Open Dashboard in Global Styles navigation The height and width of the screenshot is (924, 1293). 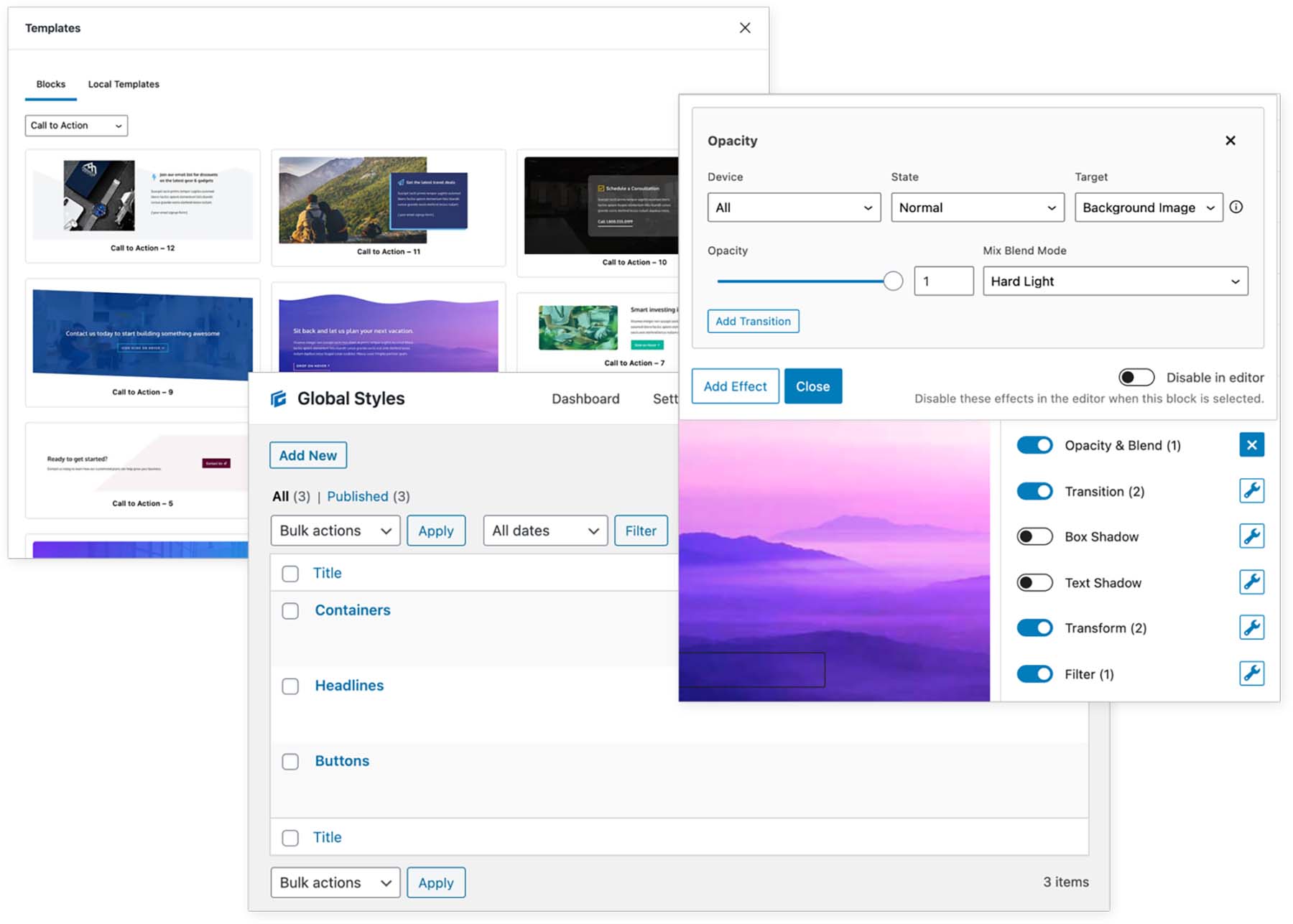(585, 398)
